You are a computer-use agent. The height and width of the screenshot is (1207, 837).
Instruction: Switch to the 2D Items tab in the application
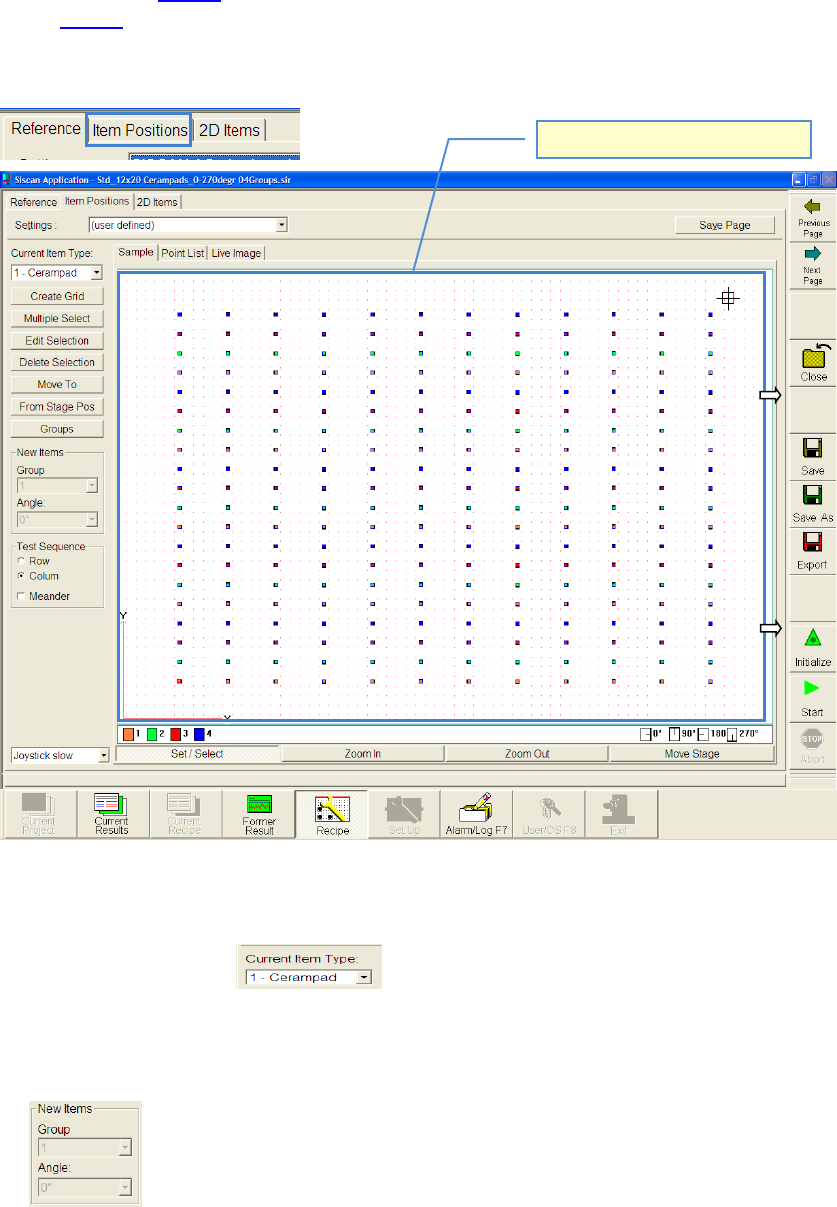[157, 202]
